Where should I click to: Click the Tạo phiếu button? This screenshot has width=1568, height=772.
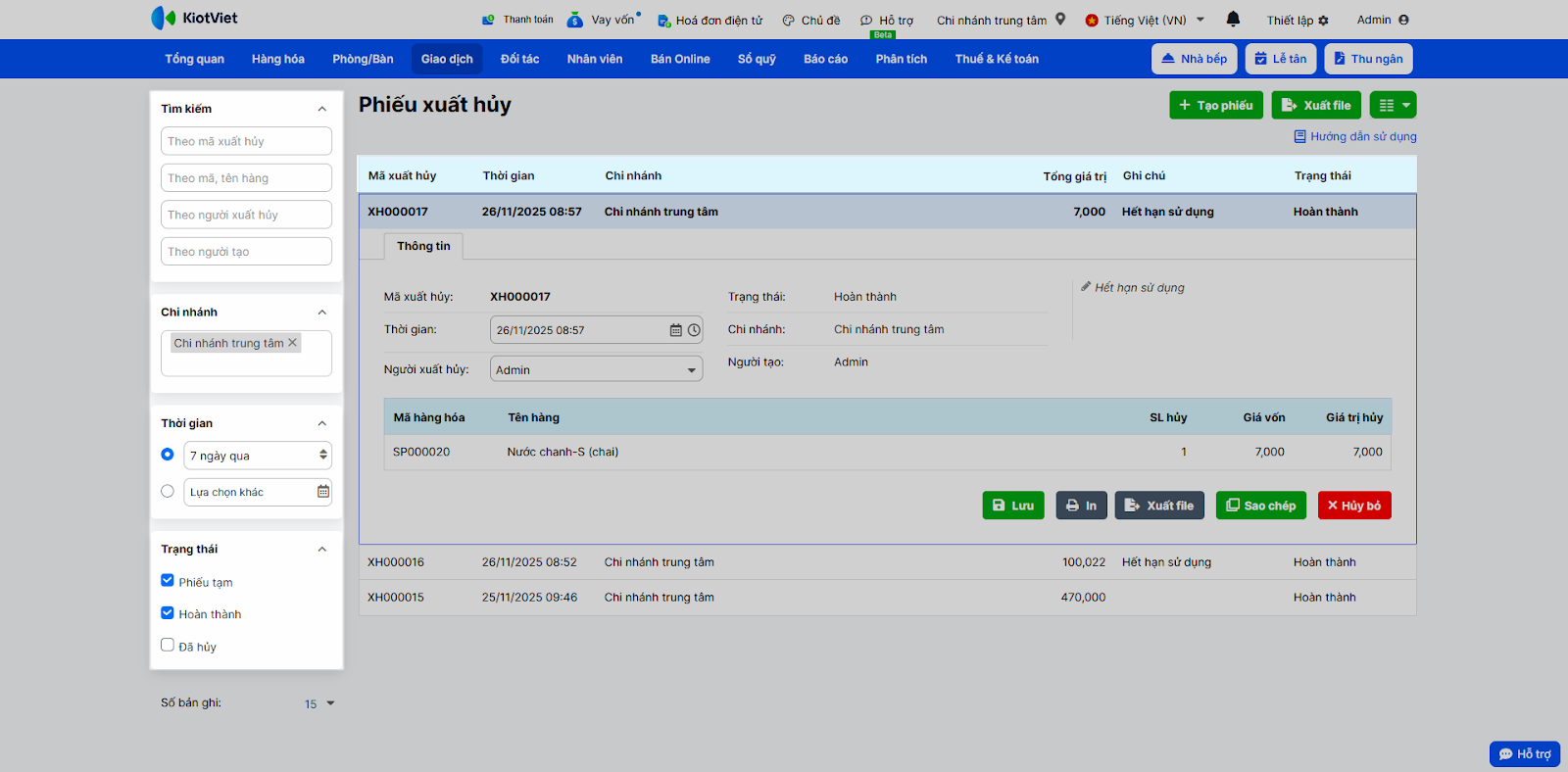click(x=1216, y=105)
